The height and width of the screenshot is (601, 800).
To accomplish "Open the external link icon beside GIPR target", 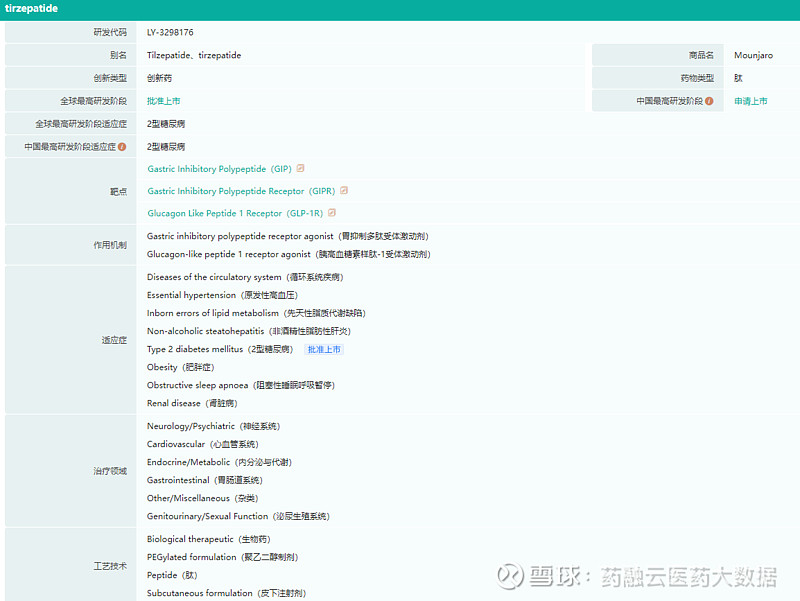I will click(x=343, y=190).
